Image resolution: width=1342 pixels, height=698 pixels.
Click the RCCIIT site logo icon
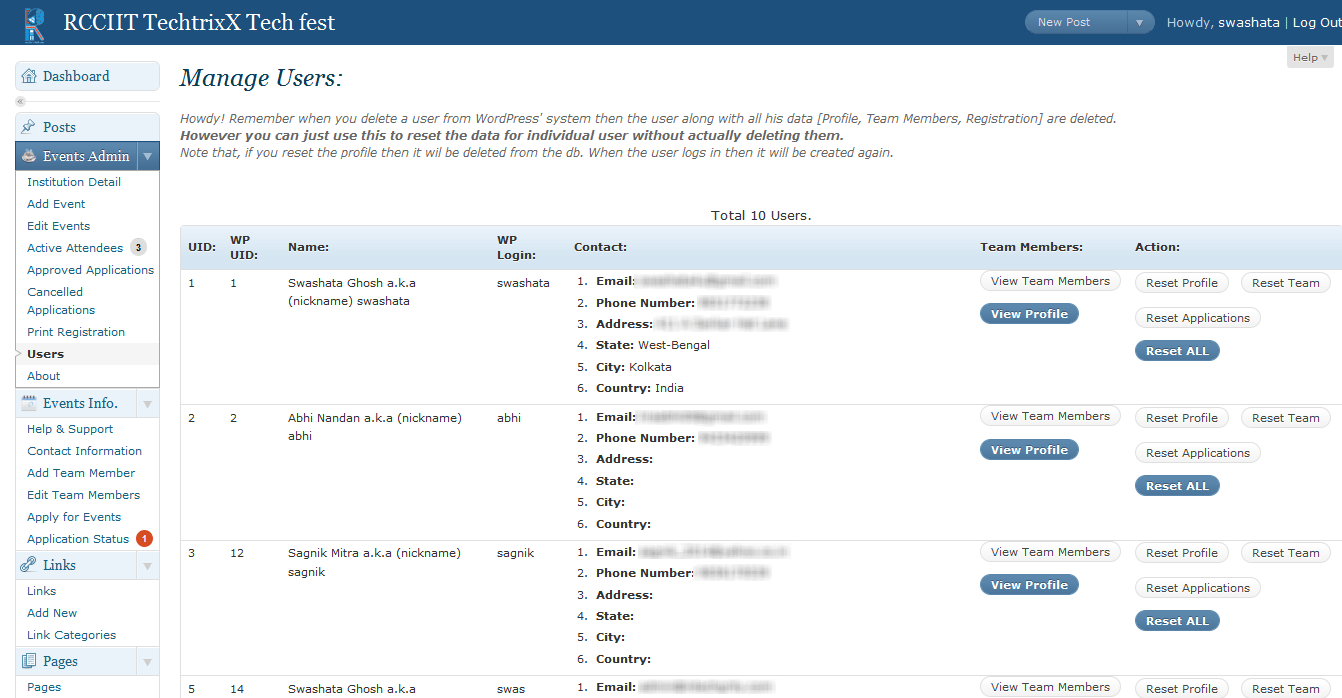(35, 24)
